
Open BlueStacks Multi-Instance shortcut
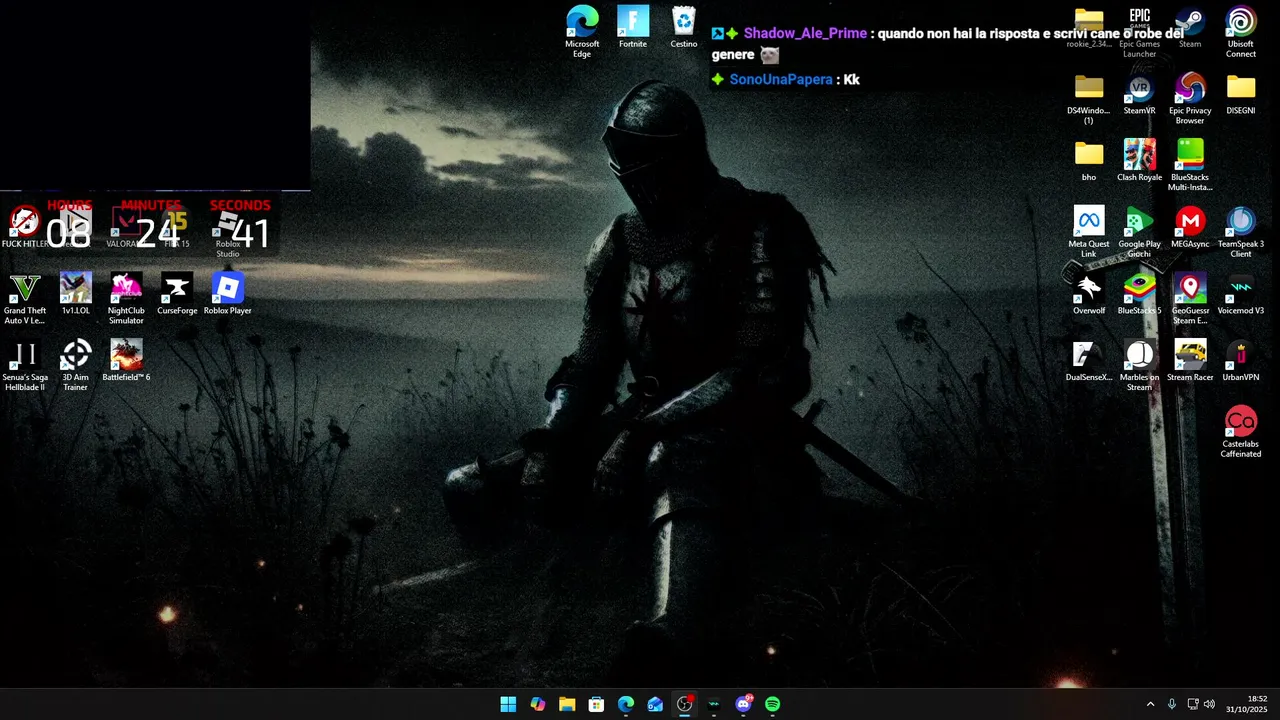point(1190,165)
